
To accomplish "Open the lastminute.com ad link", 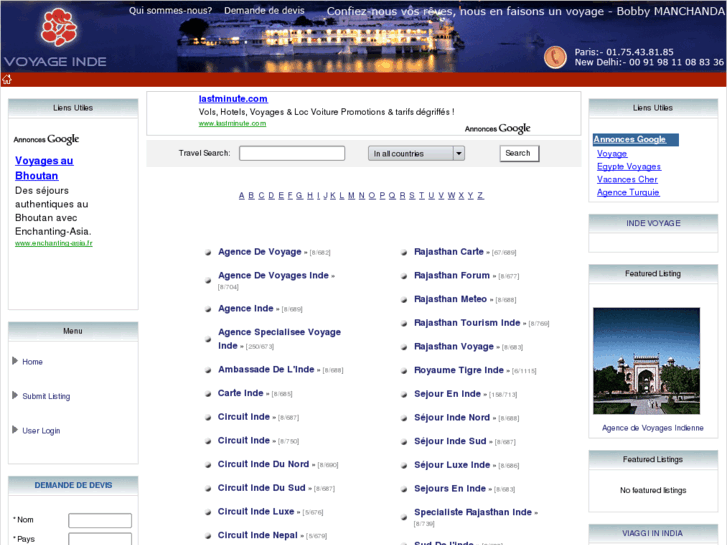I will pos(233,99).
